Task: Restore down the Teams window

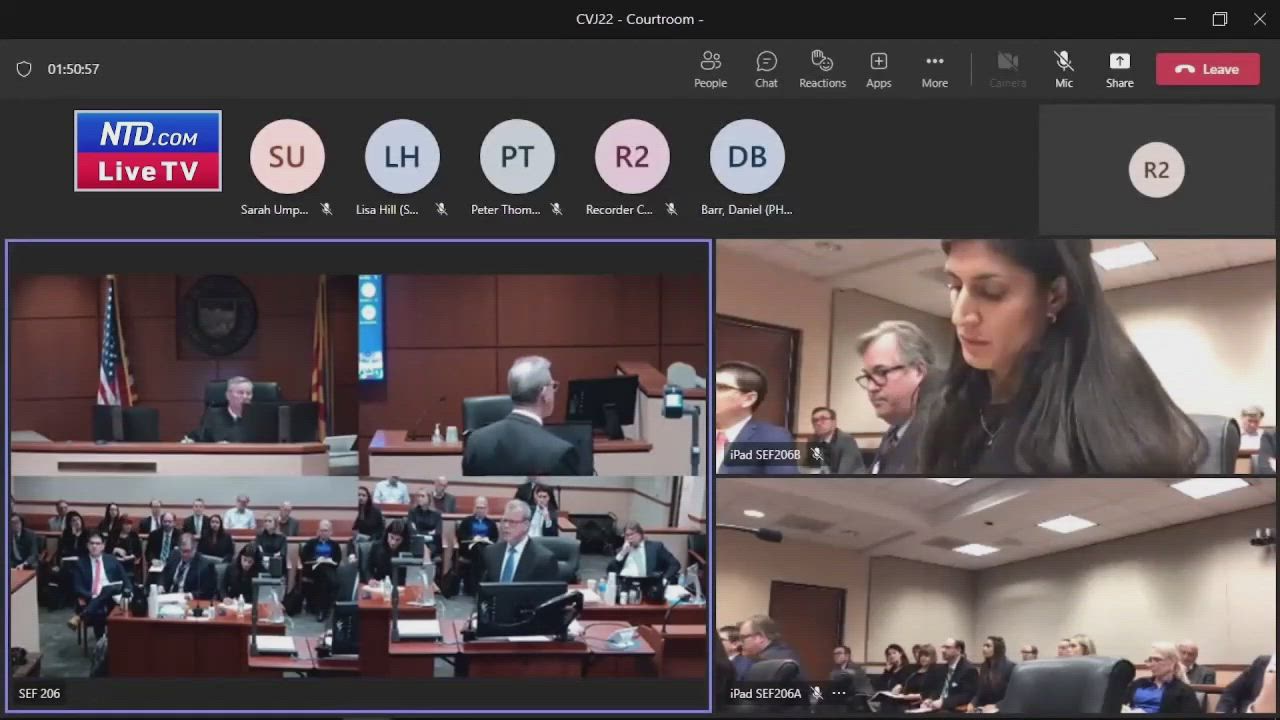Action: pyautogui.click(x=1219, y=19)
